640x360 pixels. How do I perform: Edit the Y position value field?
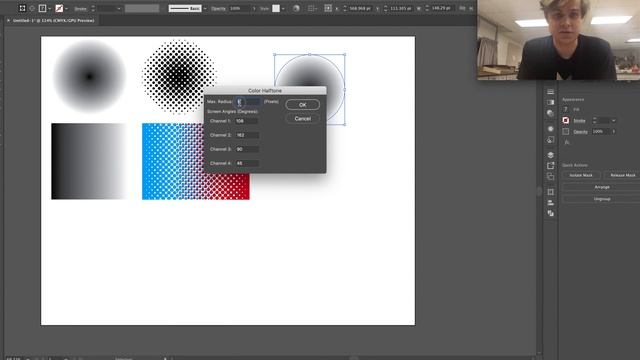[400, 8]
